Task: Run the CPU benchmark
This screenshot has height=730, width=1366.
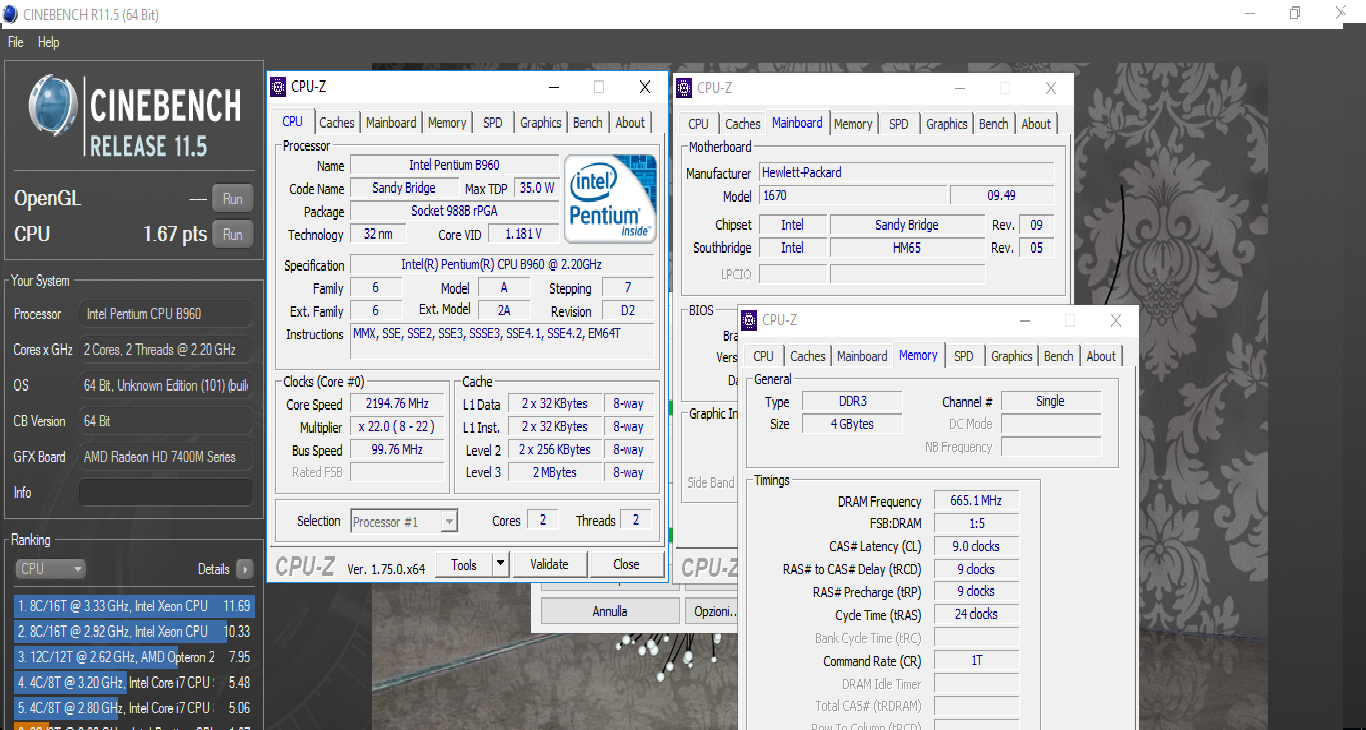Action: click(x=233, y=234)
